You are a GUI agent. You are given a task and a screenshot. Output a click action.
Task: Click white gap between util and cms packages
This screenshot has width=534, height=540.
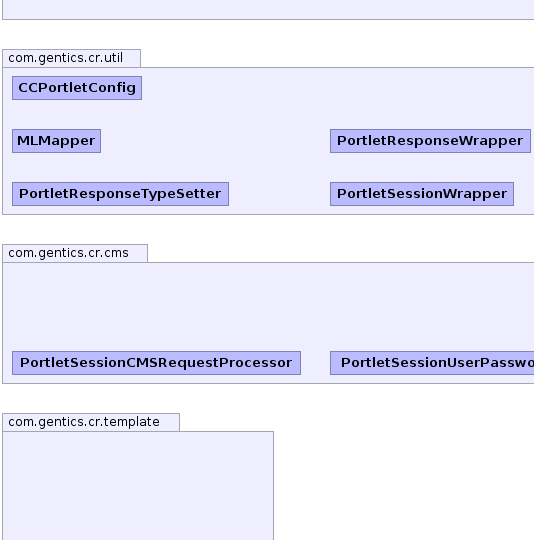click(x=269, y=229)
